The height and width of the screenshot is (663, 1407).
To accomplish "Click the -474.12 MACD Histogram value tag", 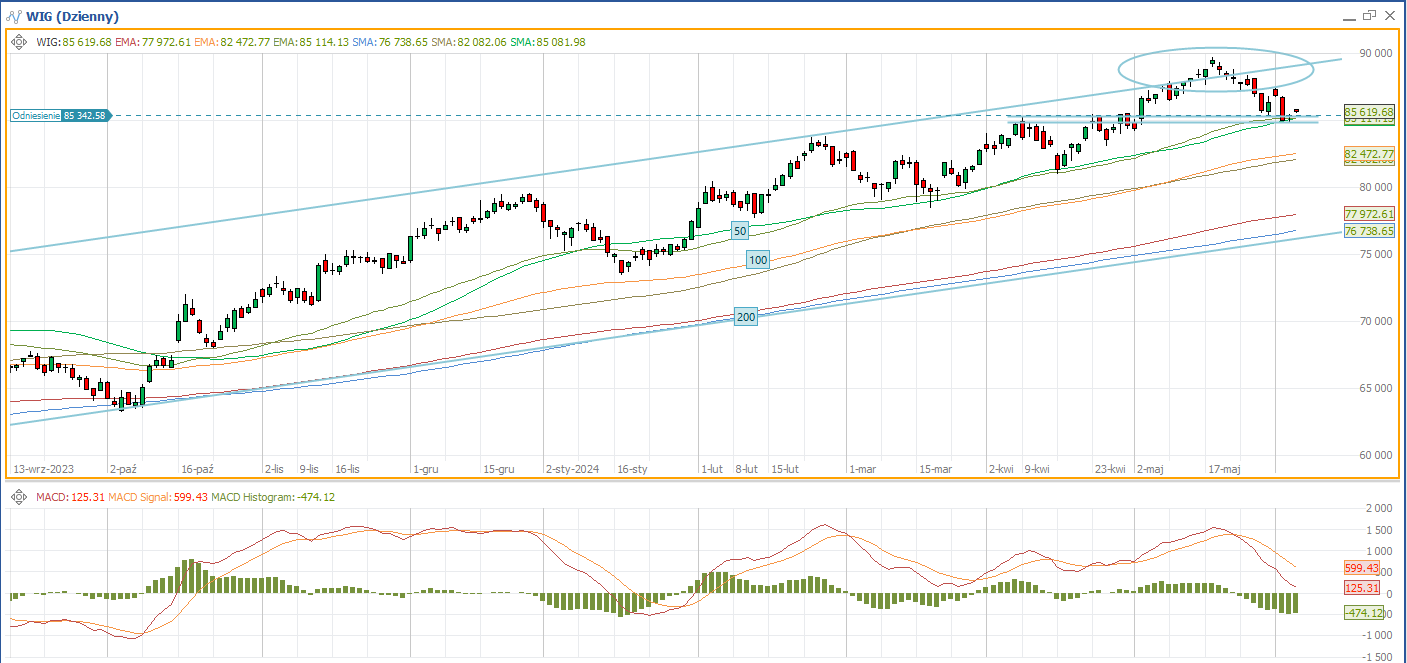I will 1363,612.
